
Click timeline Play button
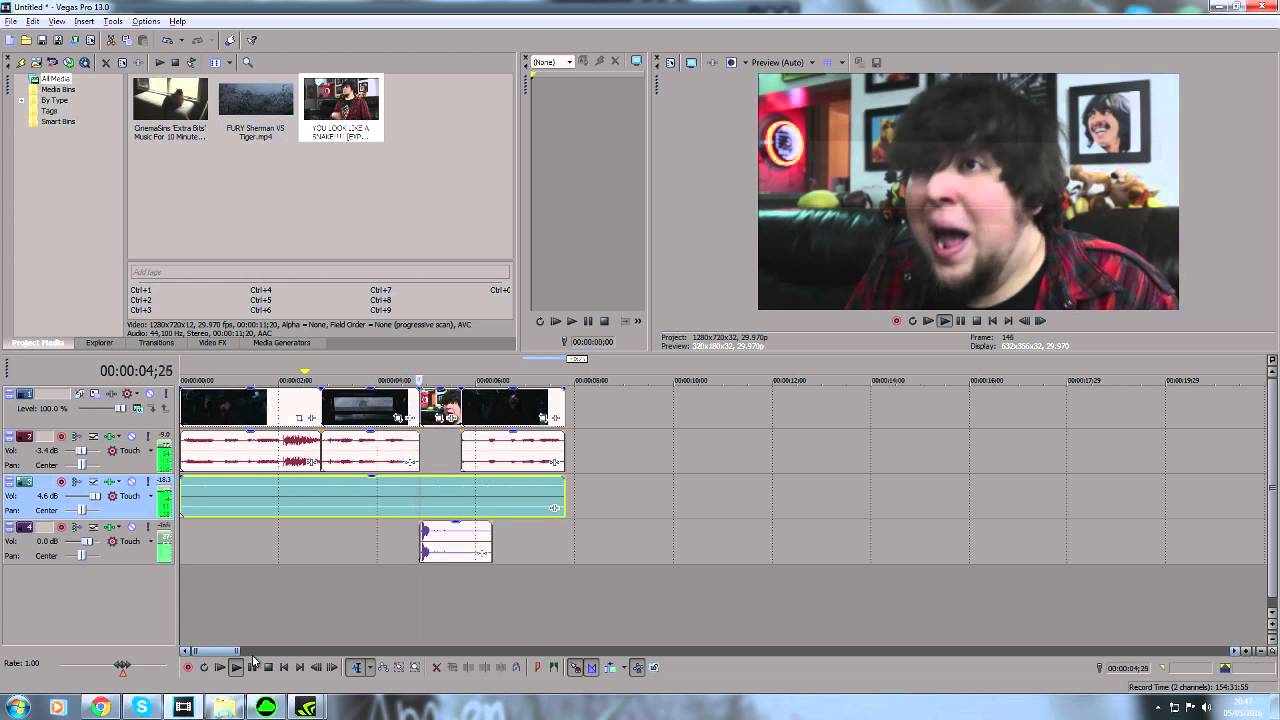click(236, 668)
